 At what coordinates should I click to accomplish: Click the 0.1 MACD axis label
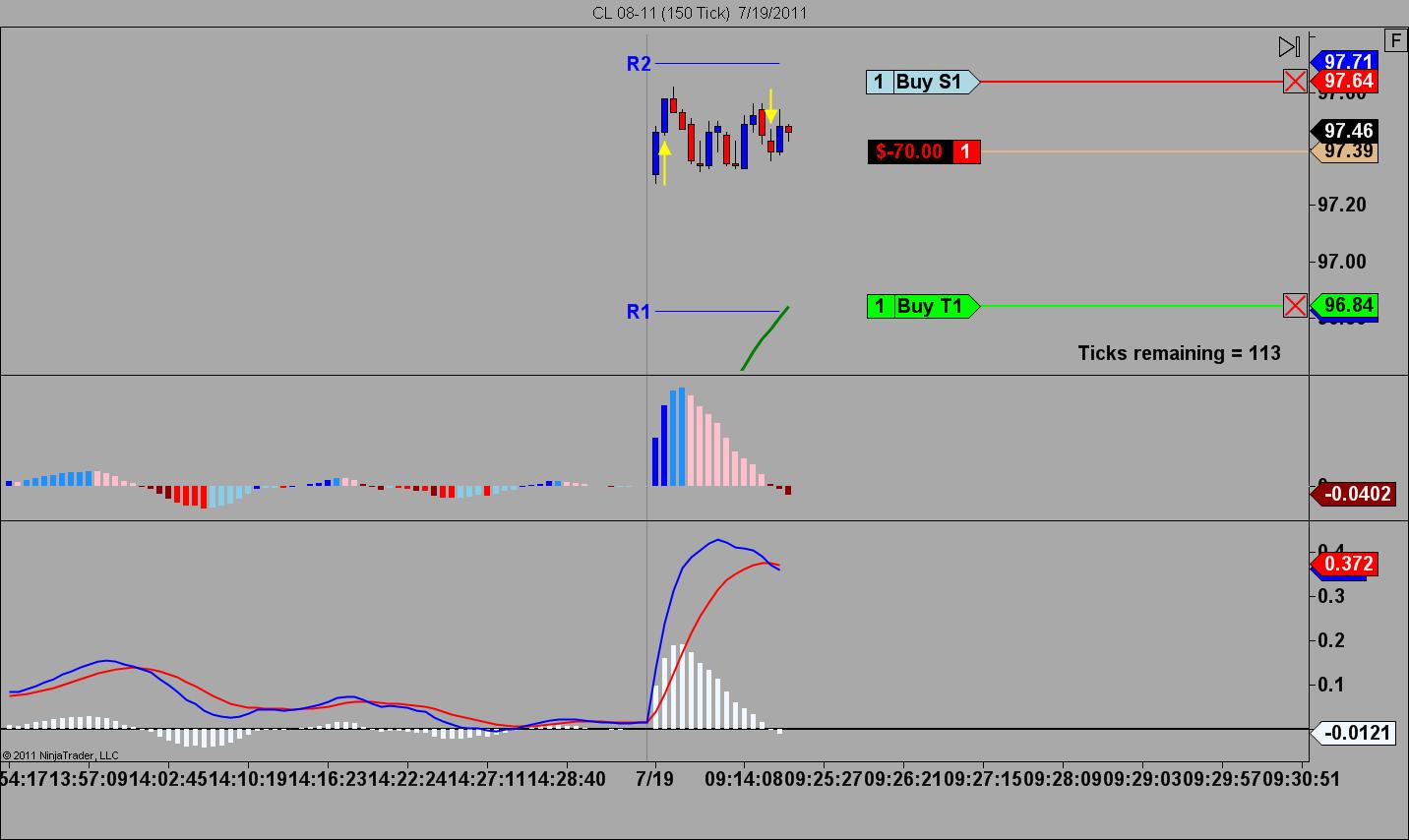click(x=1331, y=685)
